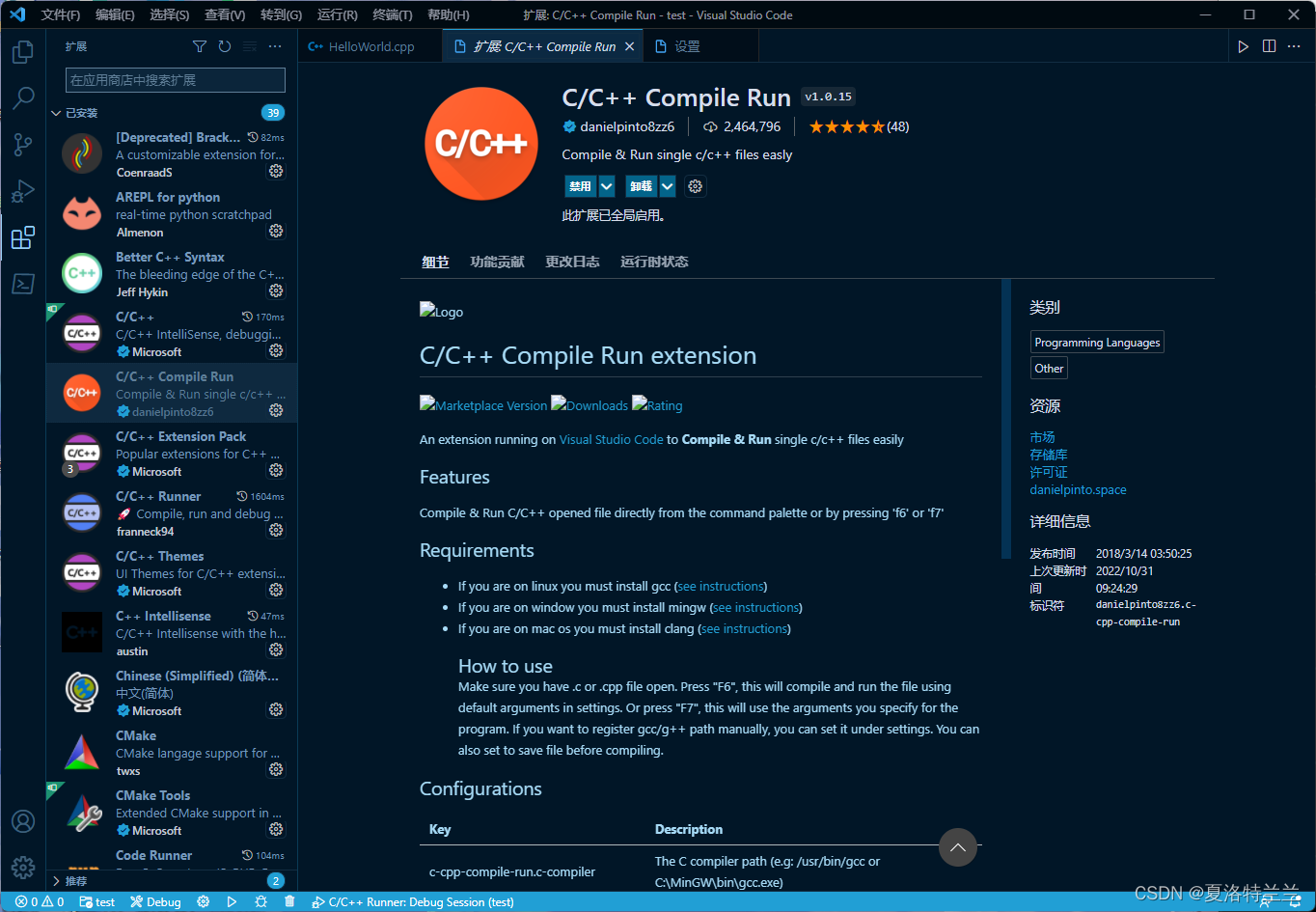This screenshot has height=912, width=1316.
Task: Open the Search view in activity bar
Action: pos(23,97)
